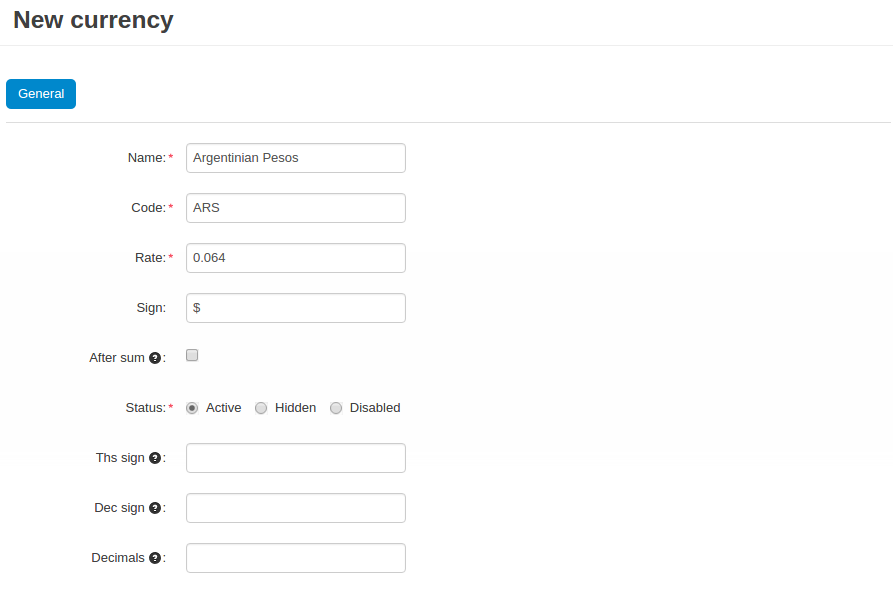893x594 pixels.
Task: Click the After sum help icon
Action: 155,358
